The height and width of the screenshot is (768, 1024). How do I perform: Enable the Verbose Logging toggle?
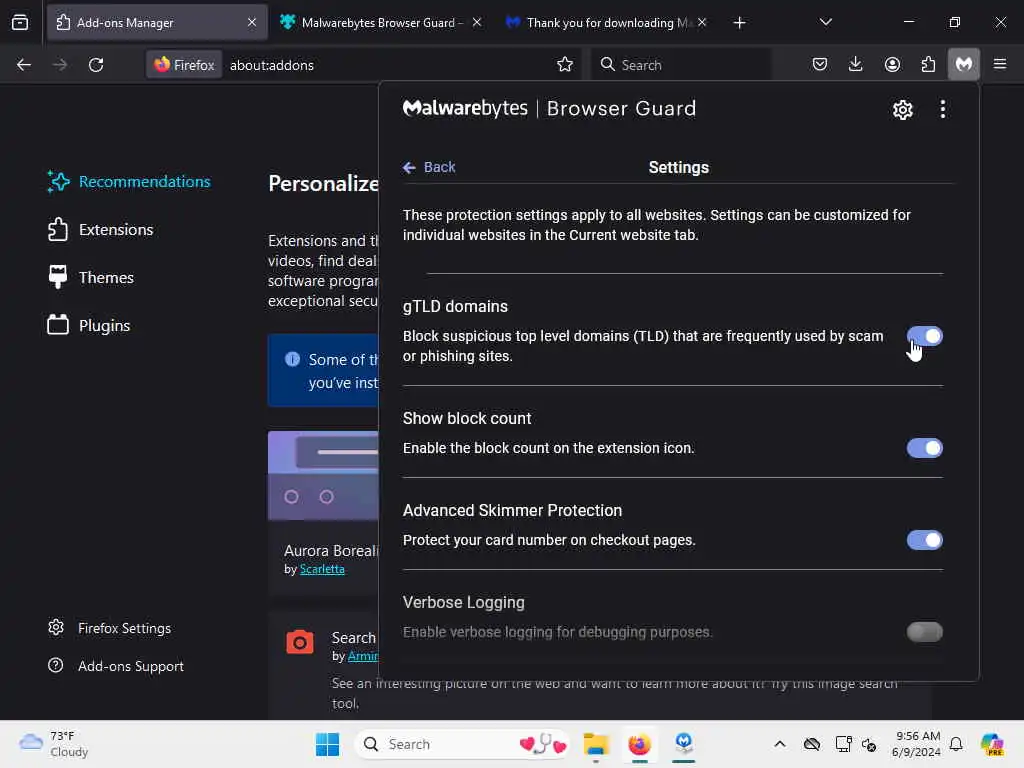[x=924, y=632]
